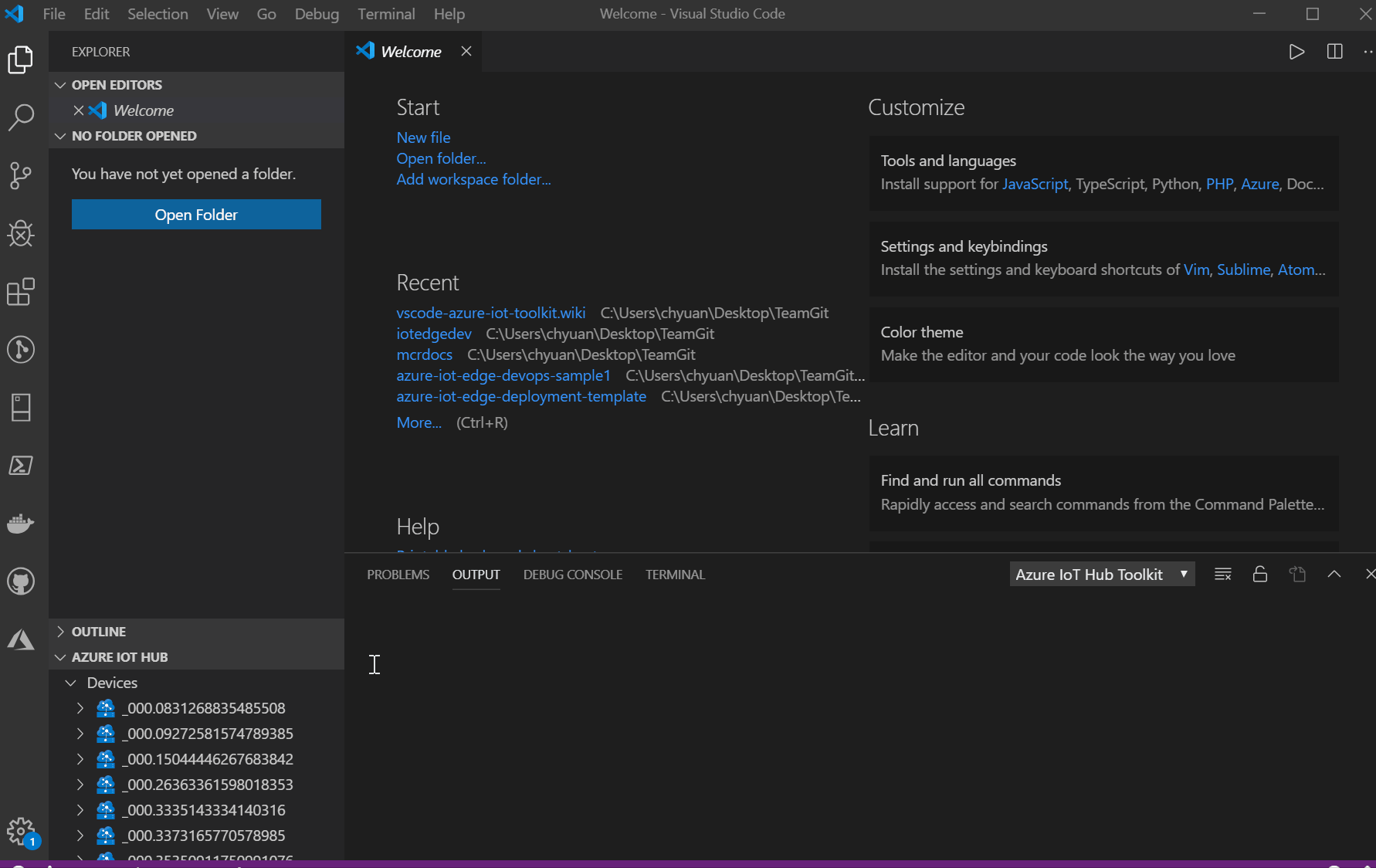Open the Azure IoT Hub Toolkit output dropdown
This screenshot has height=868, width=1376.
pos(1102,574)
